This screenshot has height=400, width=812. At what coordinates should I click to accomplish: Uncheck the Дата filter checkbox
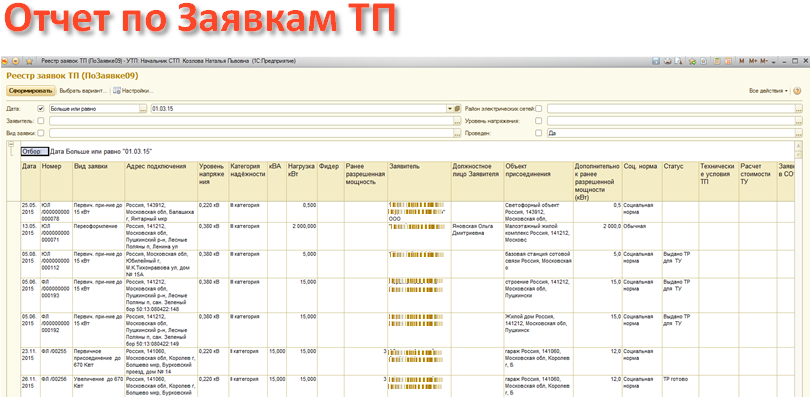point(40,108)
